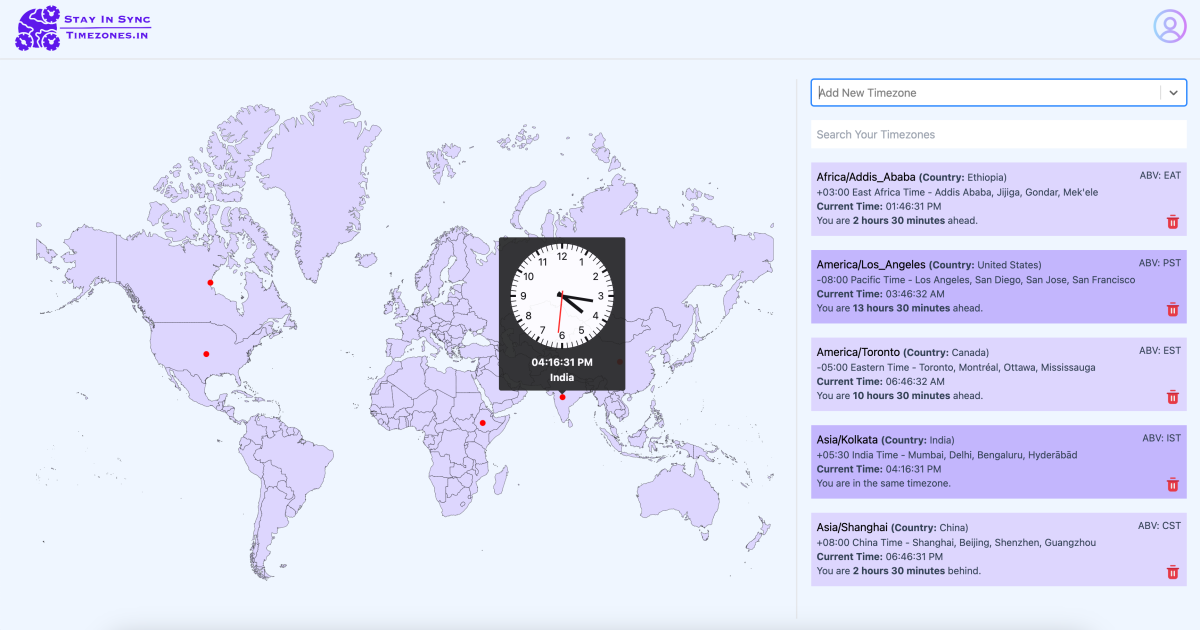1200x630 pixels.
Task: Select the Asia/Shanghai timezone title
Action: click(x=852, y=527)
